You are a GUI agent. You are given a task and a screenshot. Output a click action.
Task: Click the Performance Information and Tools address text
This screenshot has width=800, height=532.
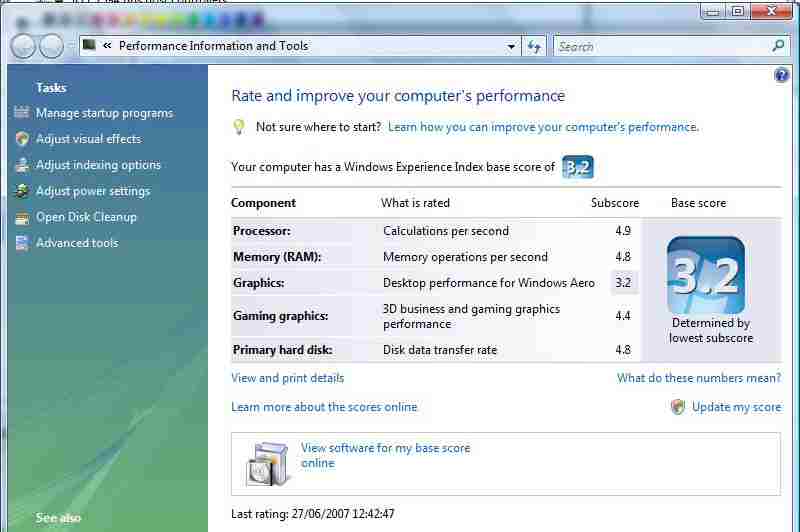[214, 46]
